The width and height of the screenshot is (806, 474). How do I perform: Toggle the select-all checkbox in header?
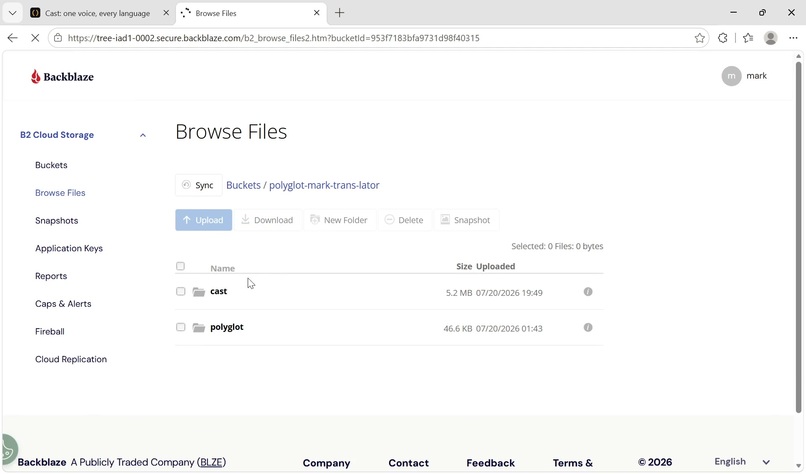click(x=180, y=266)
